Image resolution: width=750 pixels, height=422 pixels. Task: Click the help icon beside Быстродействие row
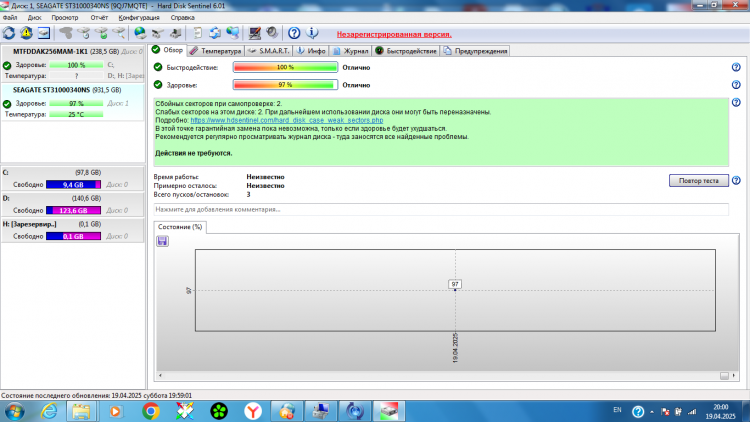pos(736,67)
